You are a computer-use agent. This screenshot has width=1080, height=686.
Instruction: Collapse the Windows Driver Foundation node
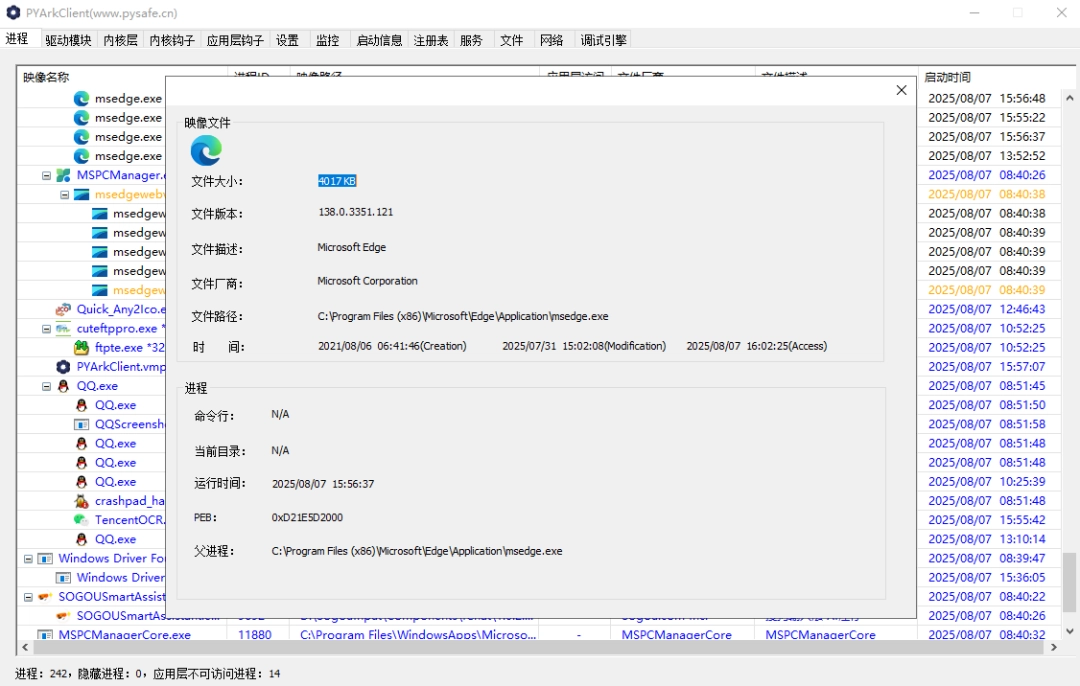[x=28, y=559]
